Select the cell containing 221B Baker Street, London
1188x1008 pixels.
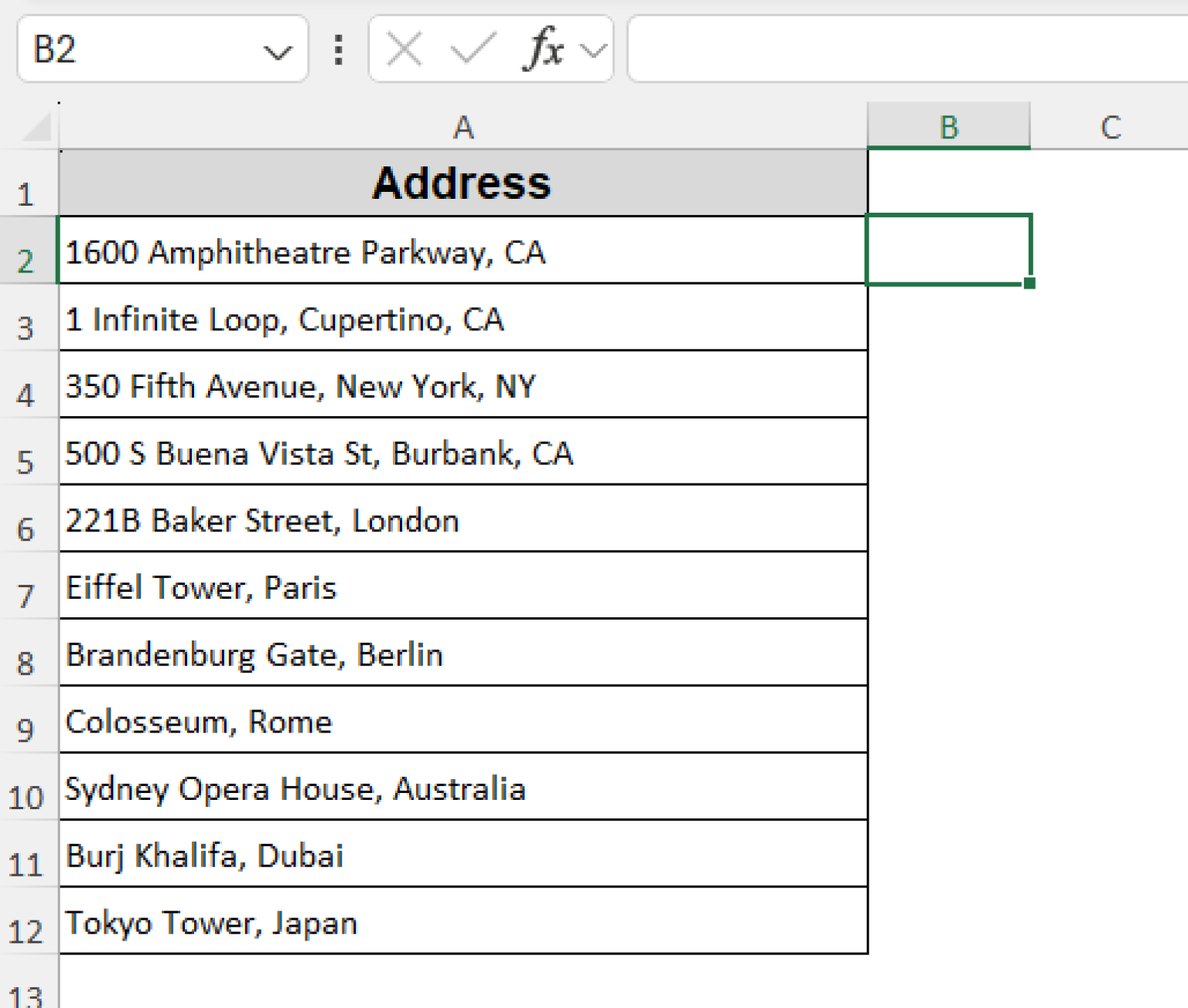click(x=463, y=520)
